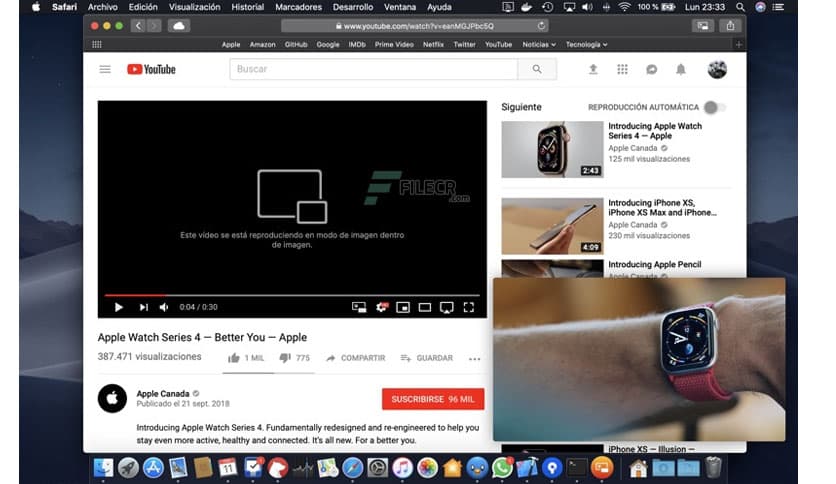
Task: Open the YouTube messages icon
Action: point(652,69)
